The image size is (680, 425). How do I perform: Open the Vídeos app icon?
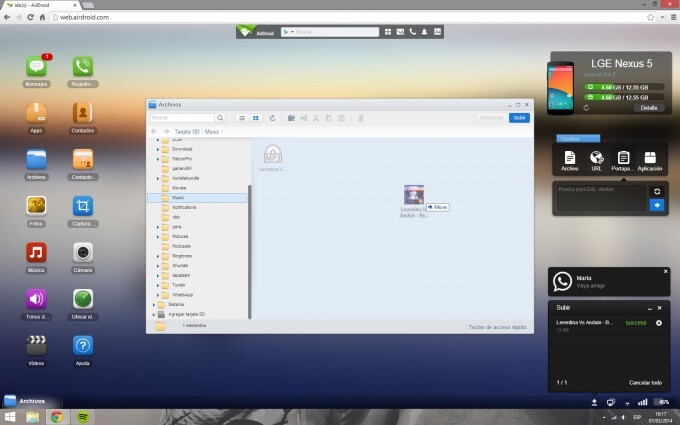pyautogui.click(x=37, y=344)
